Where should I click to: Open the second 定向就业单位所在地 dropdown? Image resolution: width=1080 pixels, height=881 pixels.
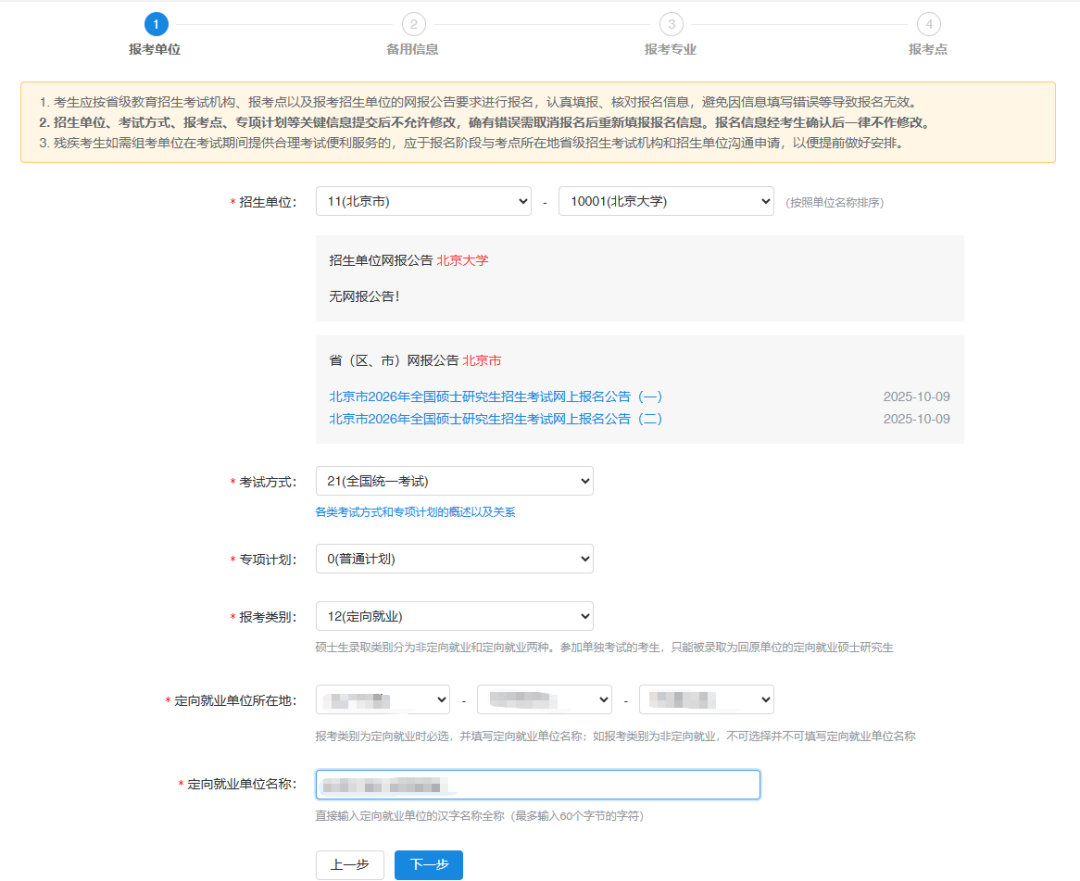544,699
